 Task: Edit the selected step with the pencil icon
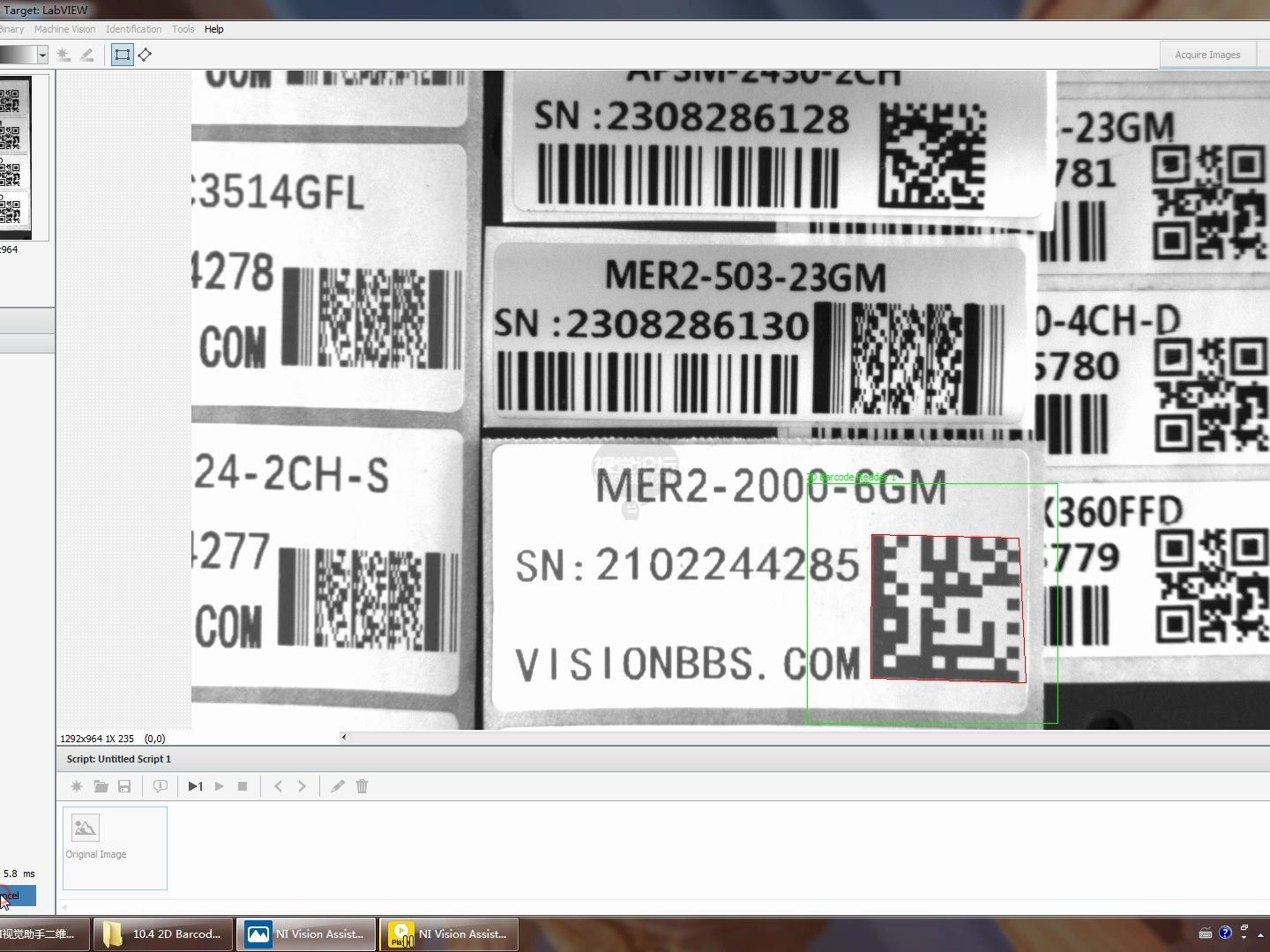tap(338, 786)
